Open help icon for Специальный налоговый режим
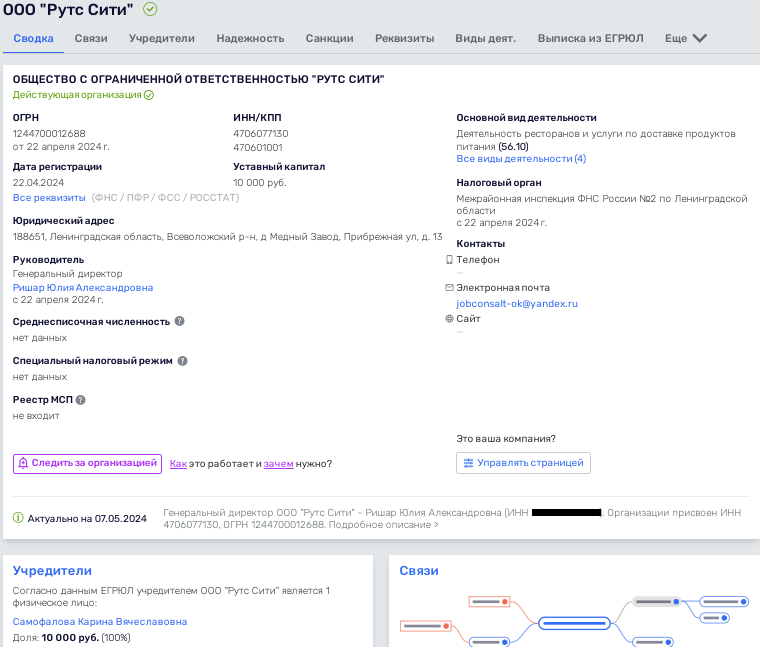Screen dimensions: 760x647 (x=182, y=361)
